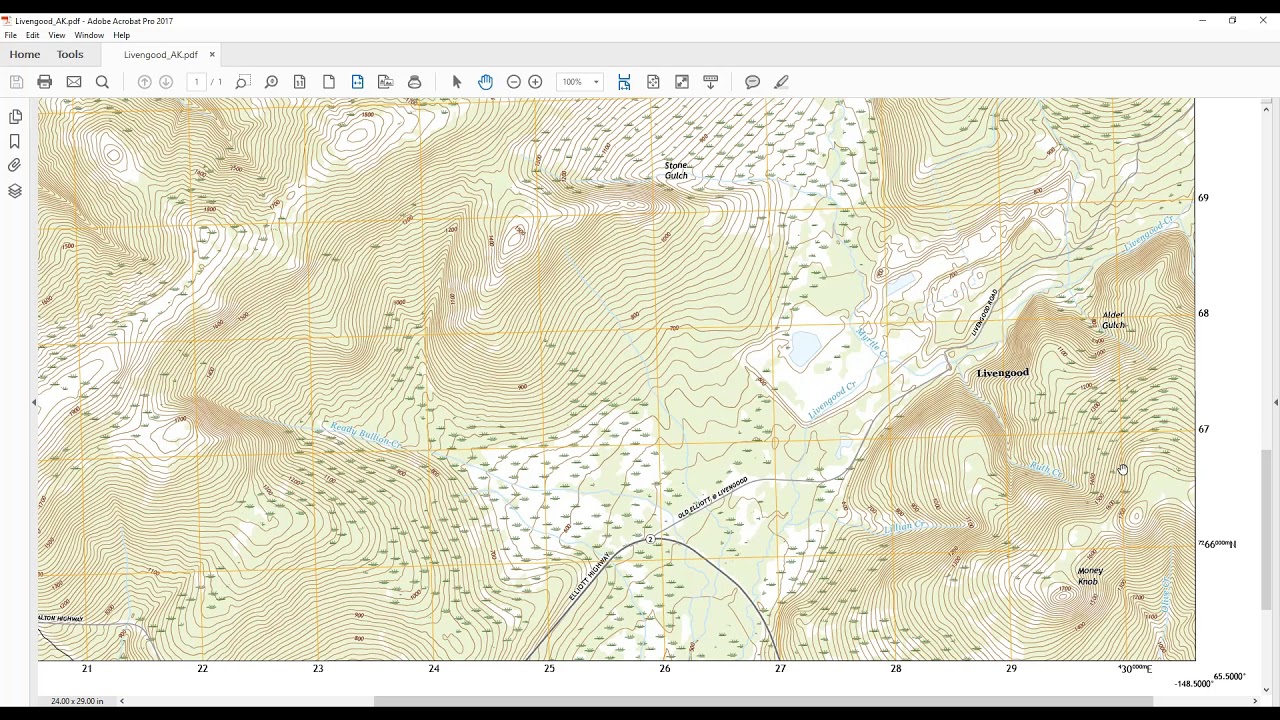Expand the left navigation pane arrow
The height and width of the screenshot is (720, 1280).
(34, 403)
